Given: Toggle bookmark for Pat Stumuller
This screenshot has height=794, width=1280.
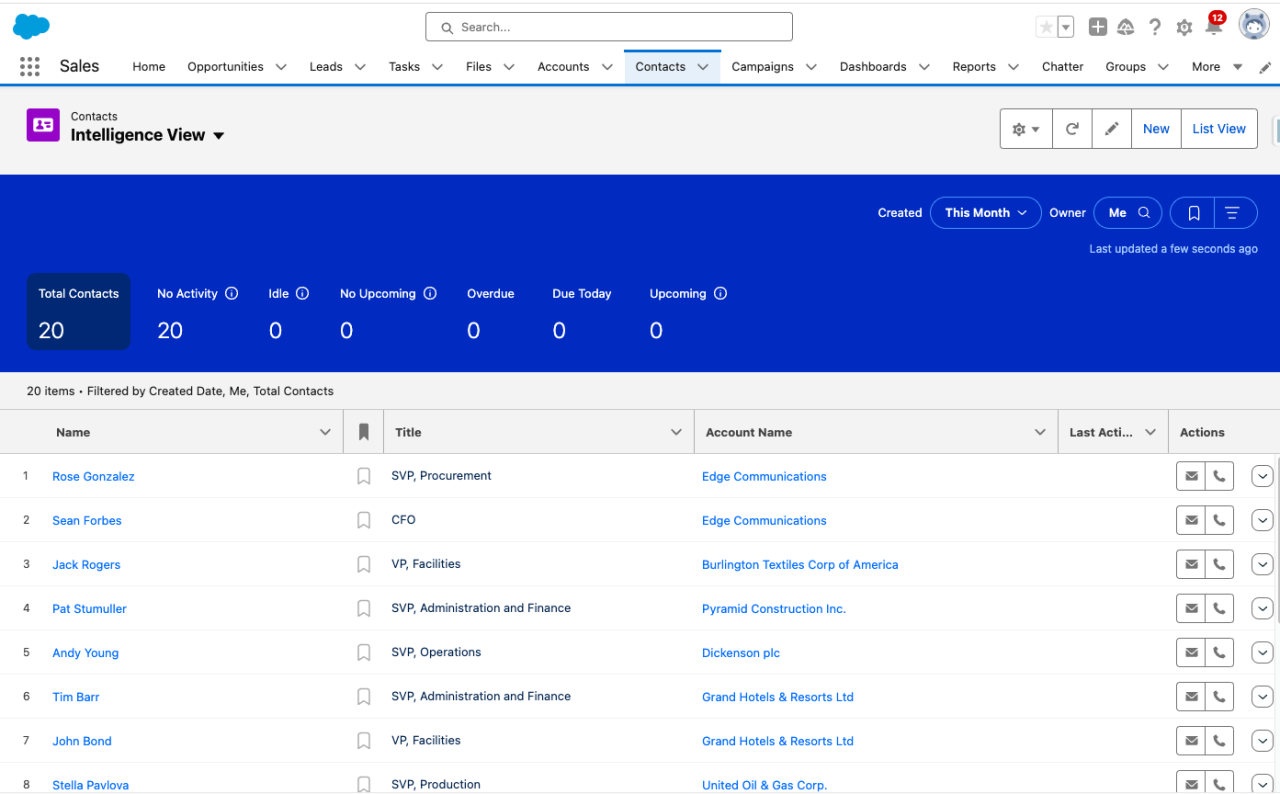Looking at the screenshot, I should point(364,608).
